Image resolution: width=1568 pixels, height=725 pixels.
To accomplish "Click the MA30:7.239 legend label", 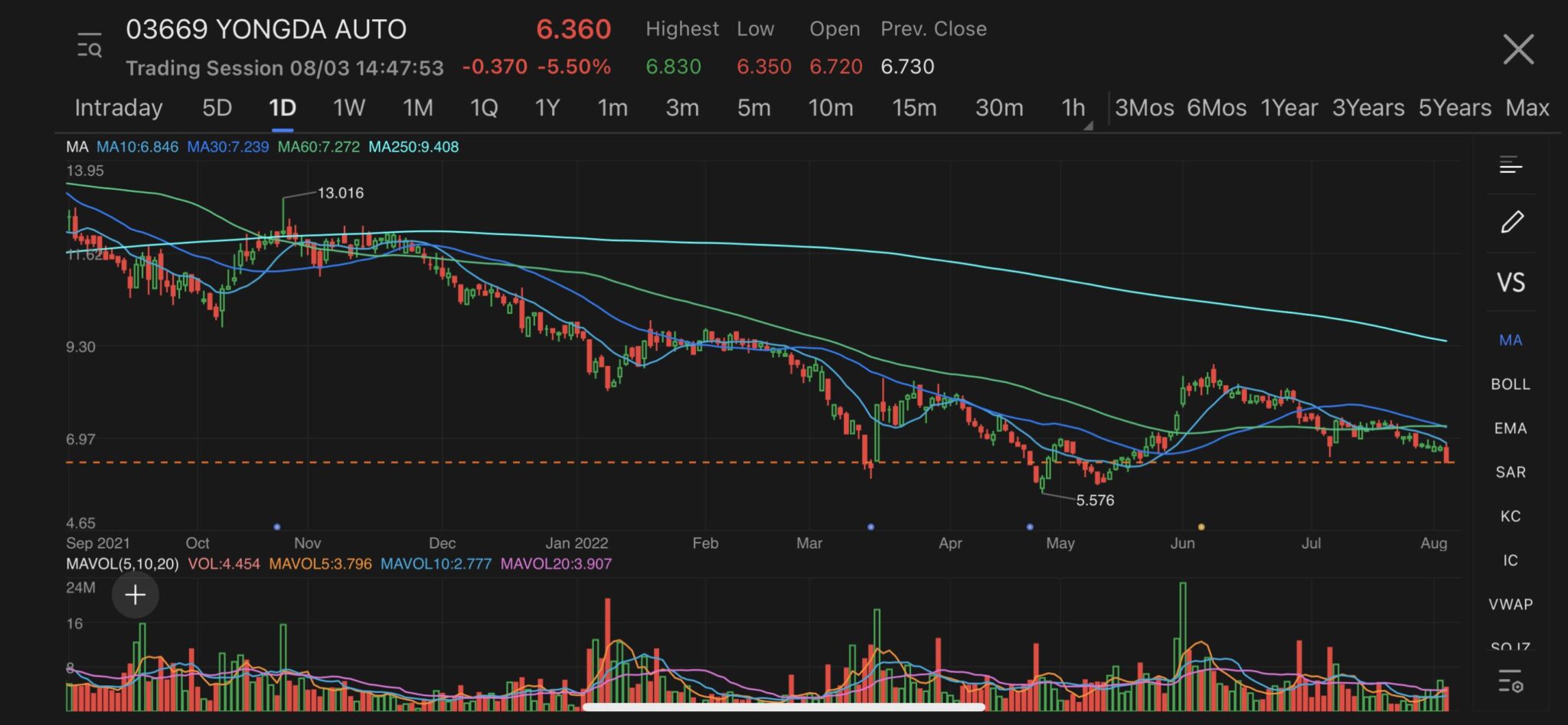I will point(228,146).
